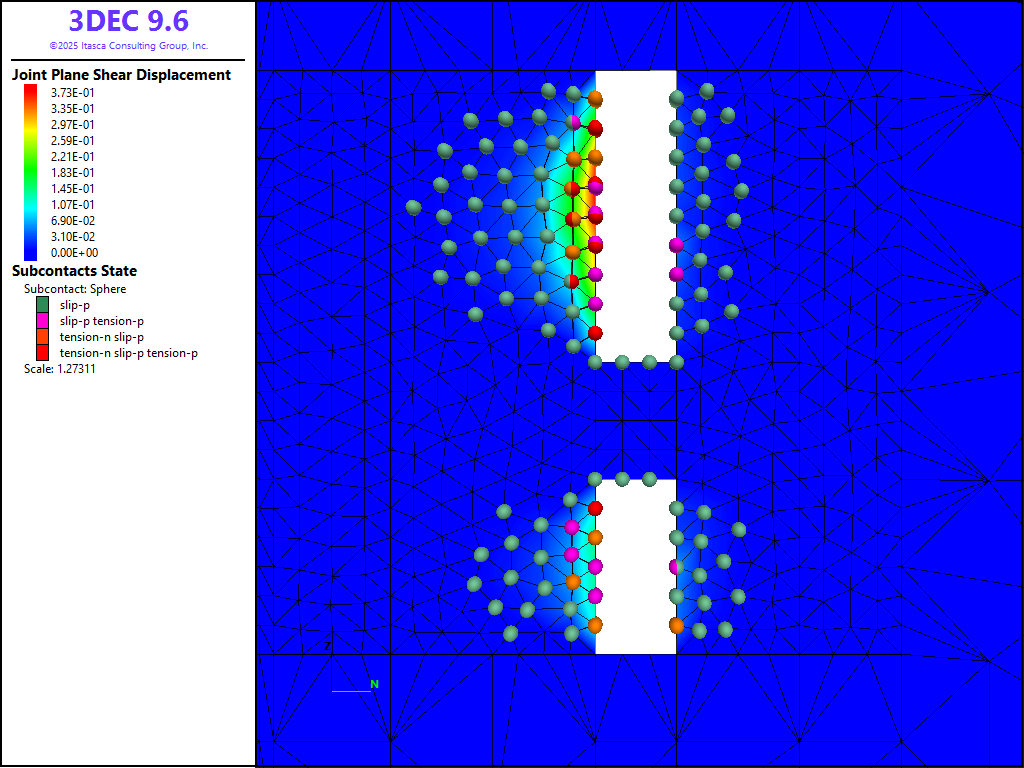Click inside the upper white excavation opening

tap(635, 215)
